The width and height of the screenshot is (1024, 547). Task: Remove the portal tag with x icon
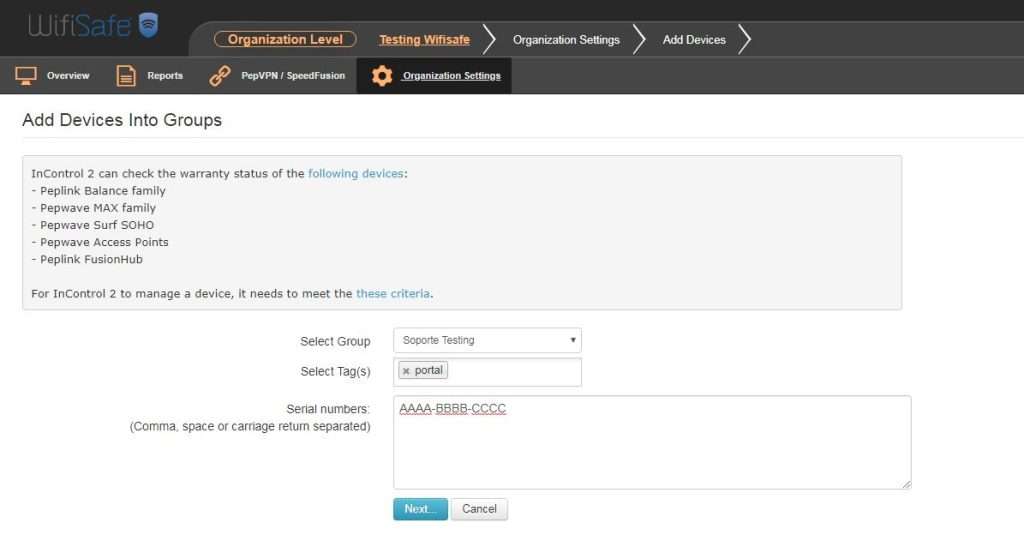pyautogui.click(x=406, y=371)
